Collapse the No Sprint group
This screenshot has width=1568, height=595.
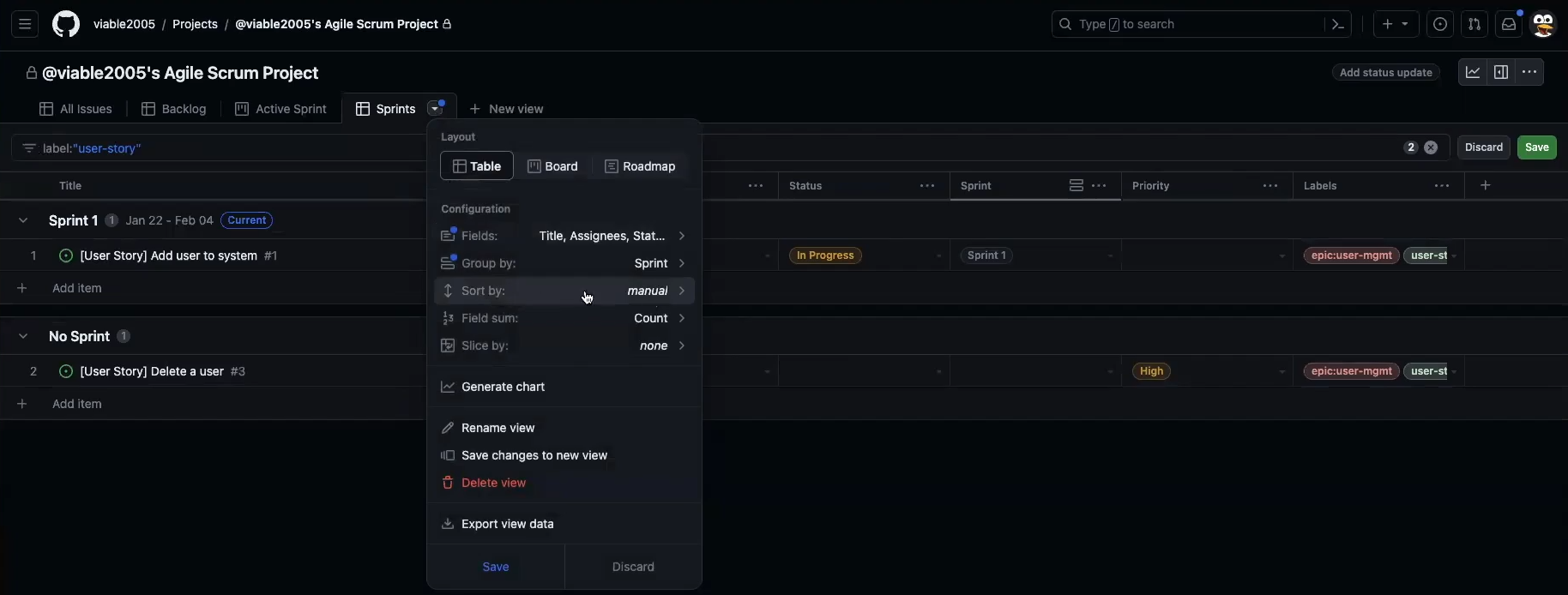pos(23,336)
